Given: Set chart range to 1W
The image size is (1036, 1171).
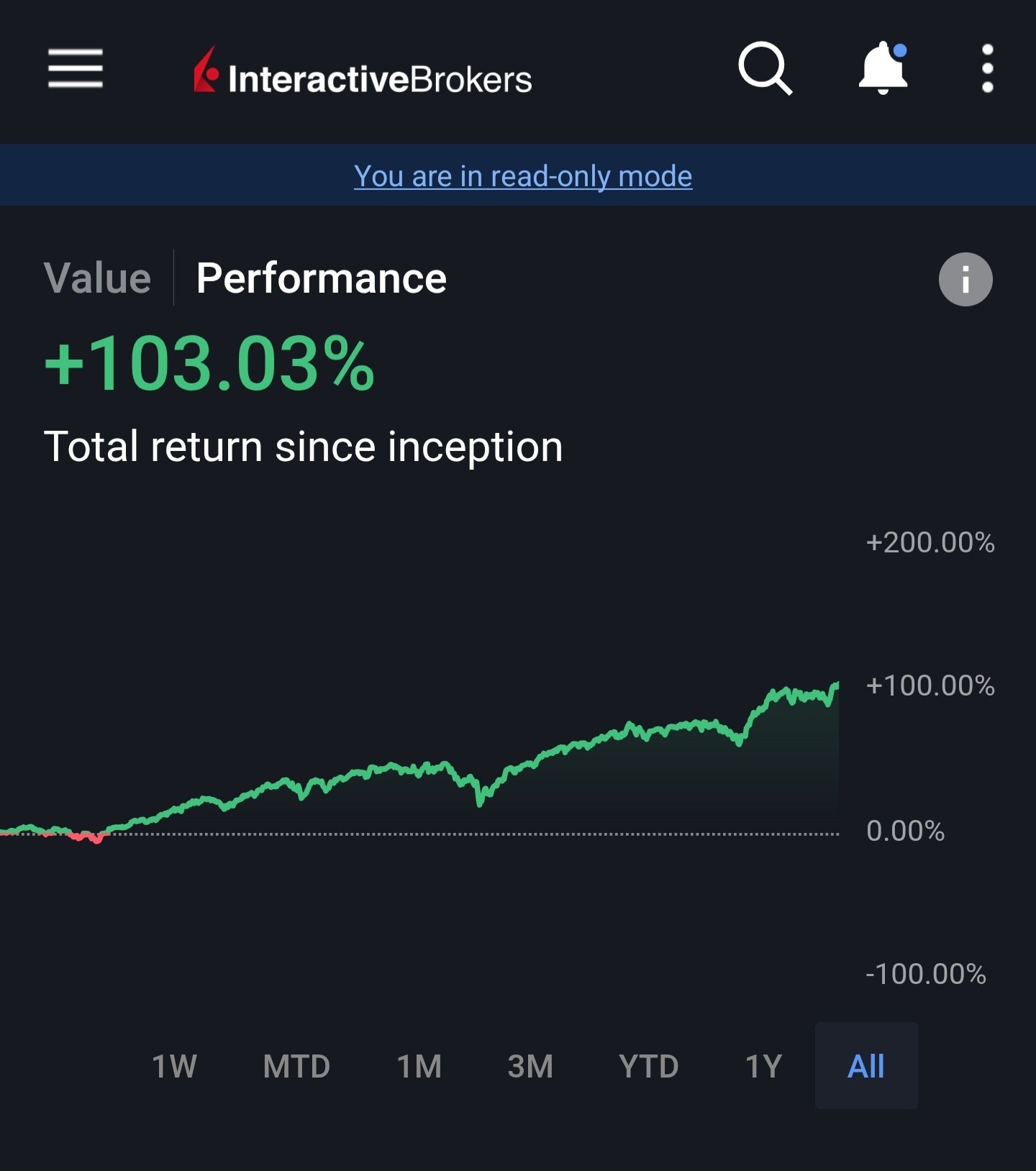Looking at the screenshot, I should 174,1066.
